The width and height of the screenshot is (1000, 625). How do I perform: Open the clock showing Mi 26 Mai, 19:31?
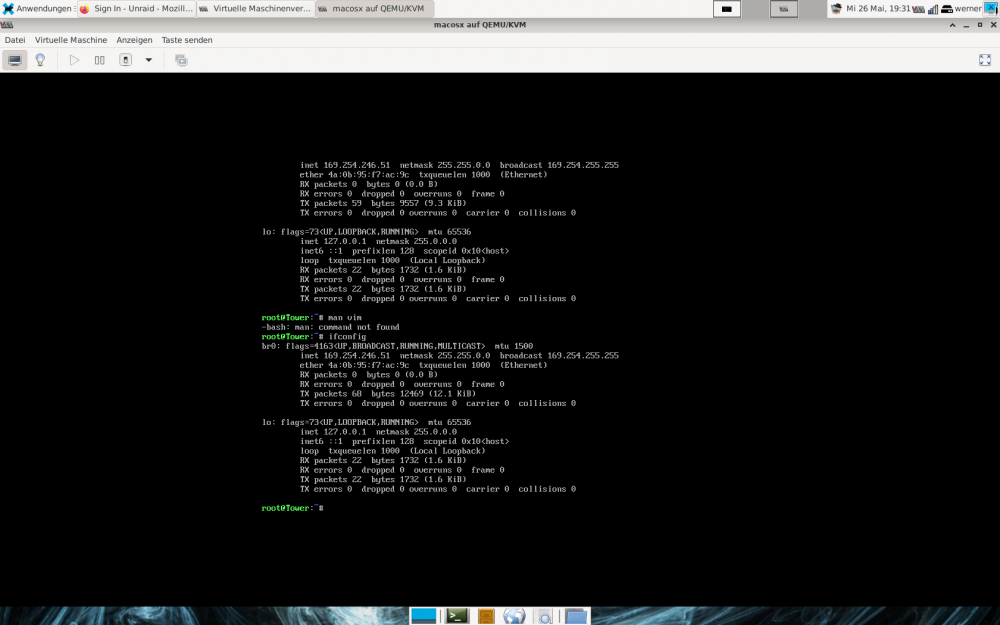coord(878,8)
